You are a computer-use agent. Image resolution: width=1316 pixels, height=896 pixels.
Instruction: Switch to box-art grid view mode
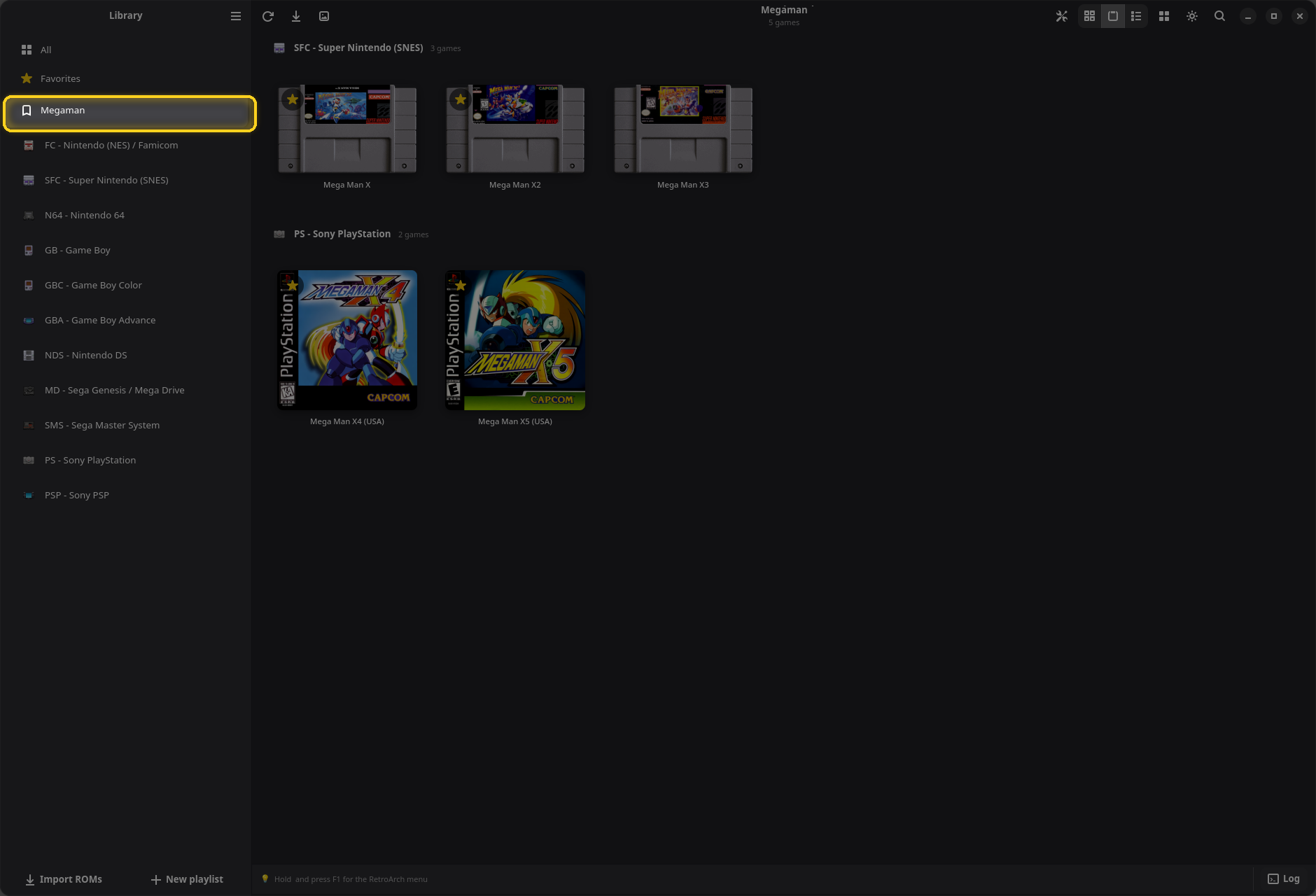[1089, 16]
